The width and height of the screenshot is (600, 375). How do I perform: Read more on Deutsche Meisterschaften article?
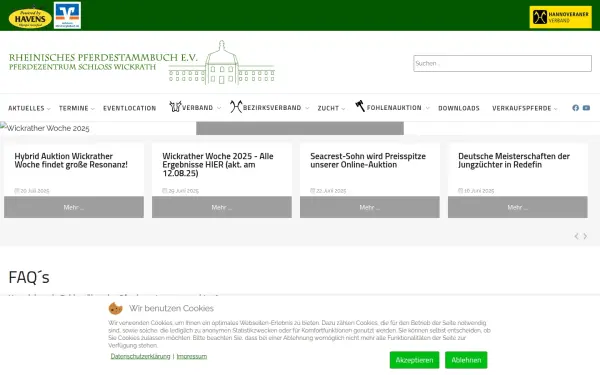pyautogui.click(x=518, y=207)
